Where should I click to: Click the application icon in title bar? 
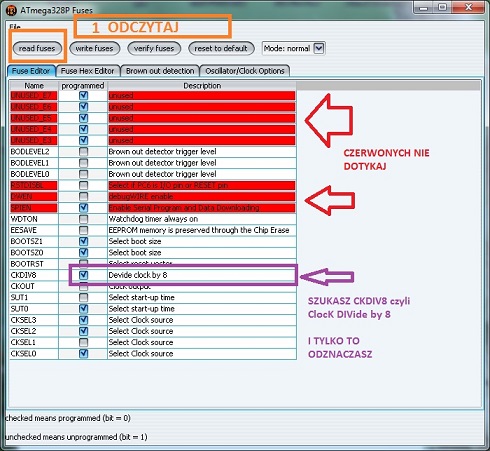11,10
